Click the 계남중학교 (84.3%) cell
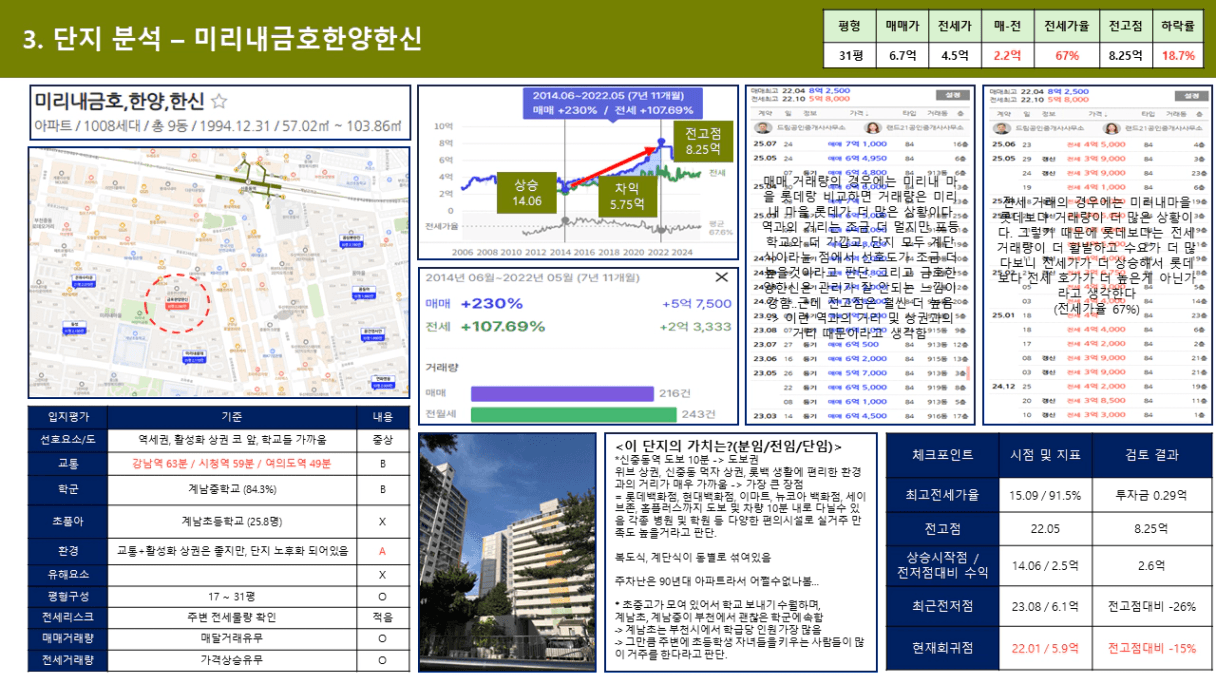1216x684 pixels. click(231, 489)
